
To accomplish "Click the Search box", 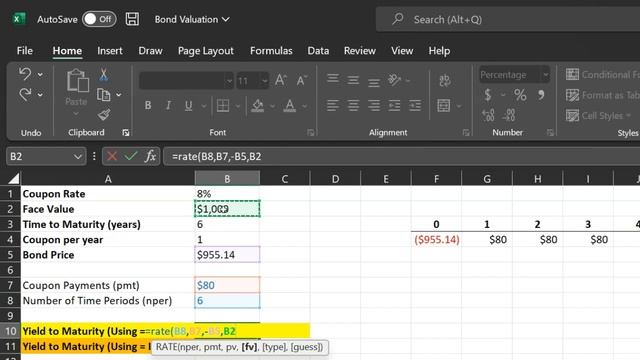I will 508,19.
